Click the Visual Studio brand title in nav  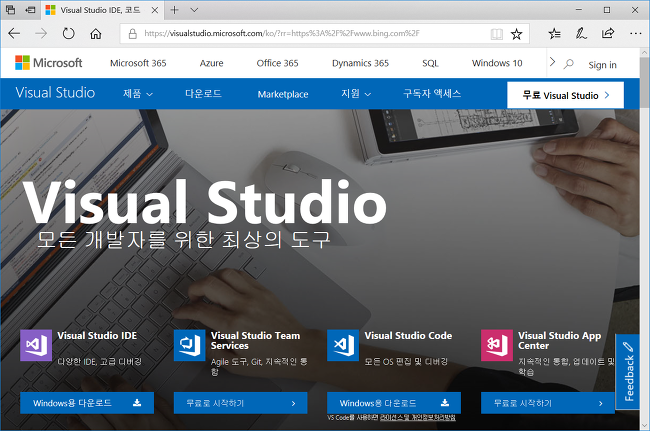[55, 92]
